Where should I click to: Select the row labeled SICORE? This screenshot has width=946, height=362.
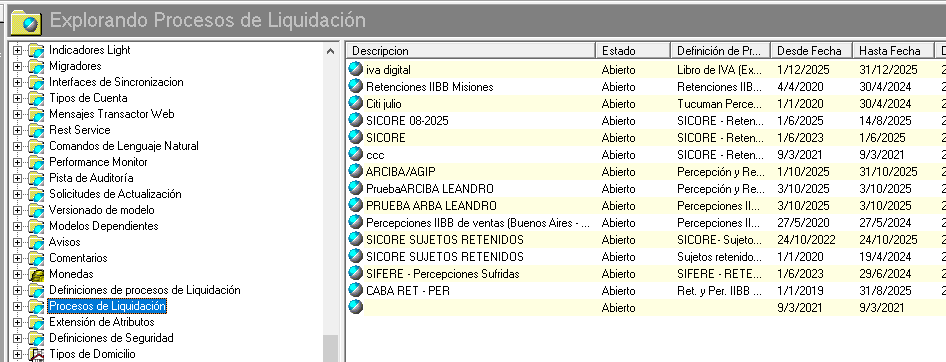386,138
